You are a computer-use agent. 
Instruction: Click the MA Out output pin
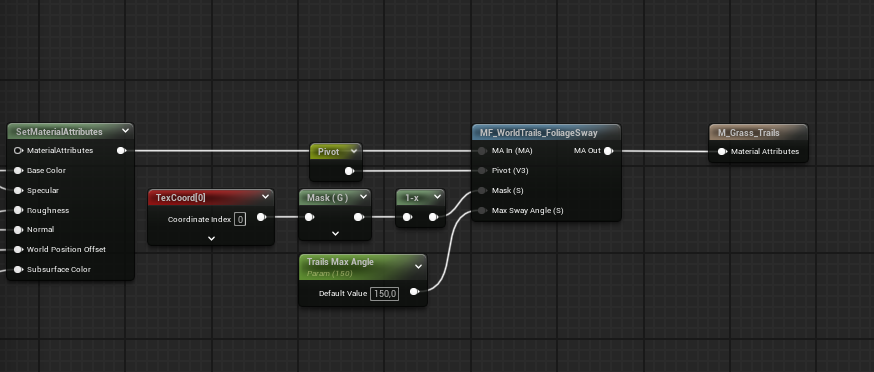coord(609,151)
